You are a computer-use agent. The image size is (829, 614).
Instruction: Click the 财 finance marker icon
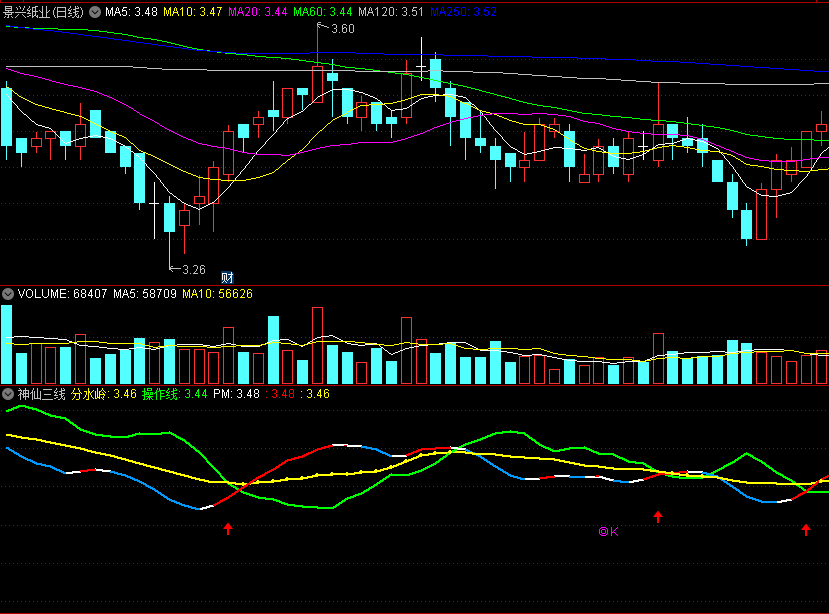[x=227, y=277]
